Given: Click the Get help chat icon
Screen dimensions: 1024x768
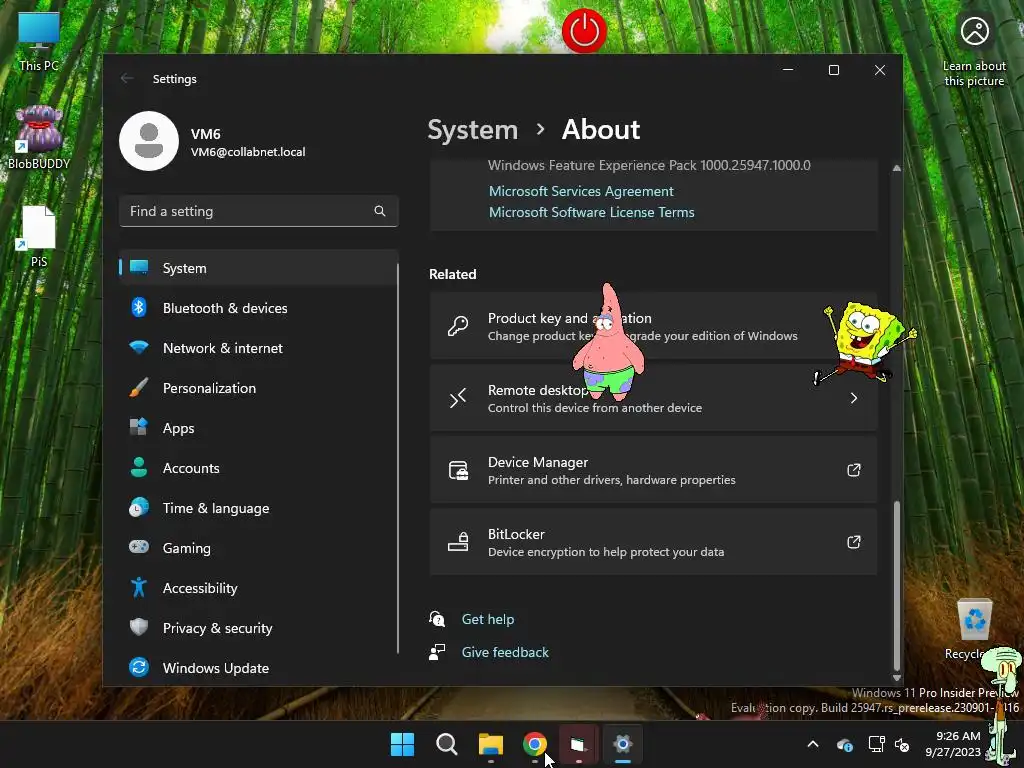Looking at the screenshot, I should tap(437, 618).
